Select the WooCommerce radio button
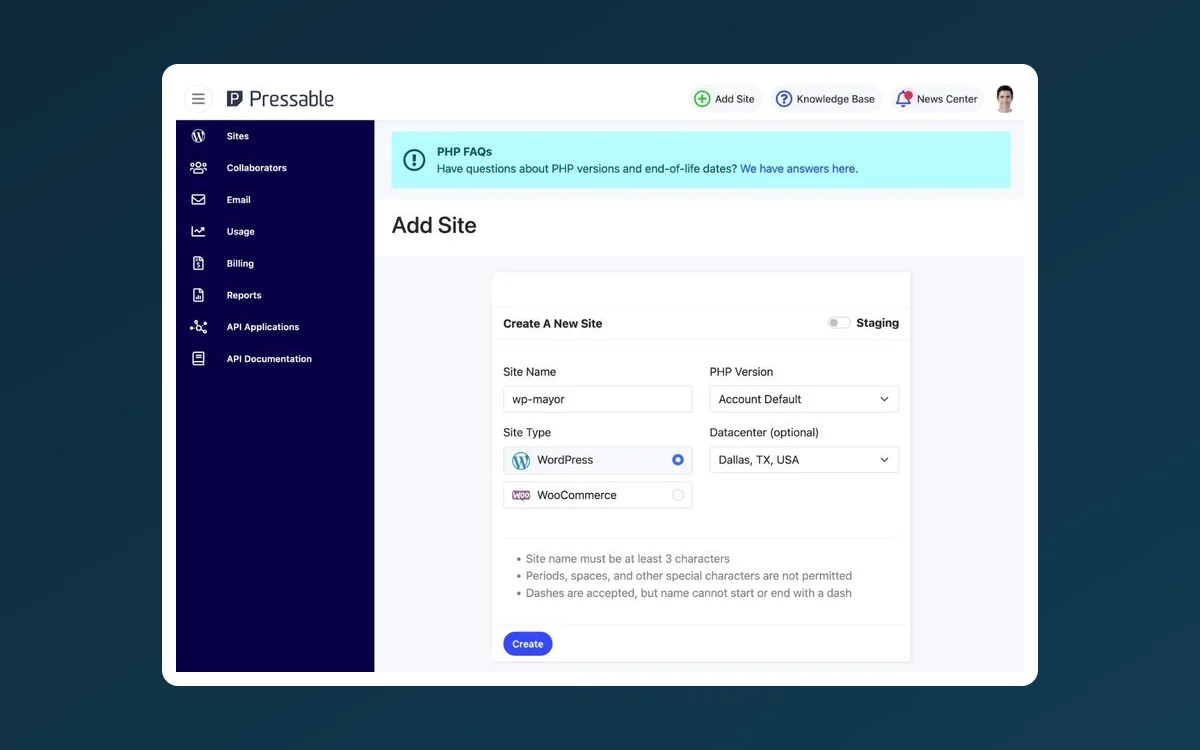This screenshot has width=1200, height=750. click(x=678, y=495)
